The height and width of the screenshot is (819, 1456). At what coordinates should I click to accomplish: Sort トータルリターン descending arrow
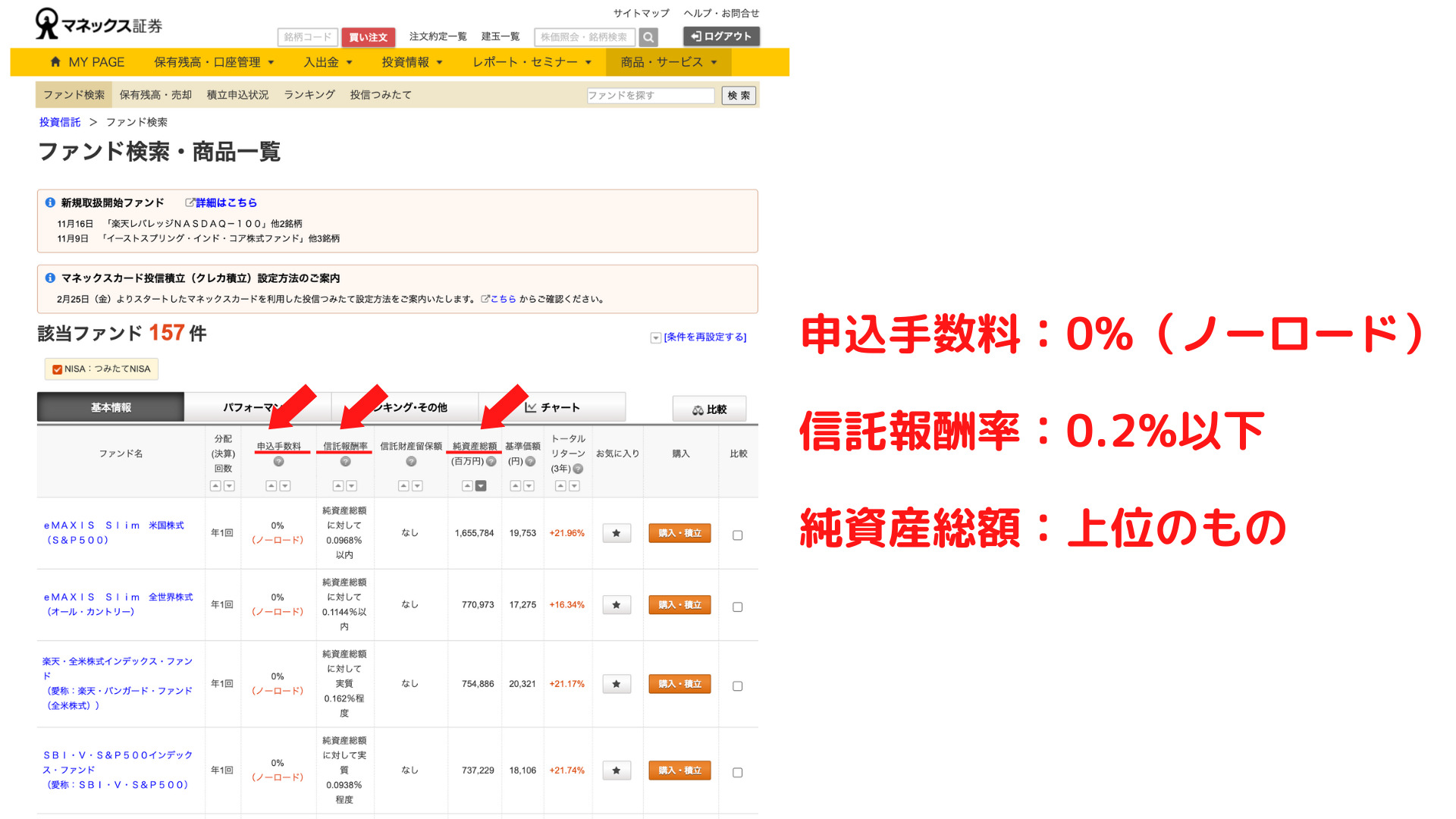tap(574, 486)
